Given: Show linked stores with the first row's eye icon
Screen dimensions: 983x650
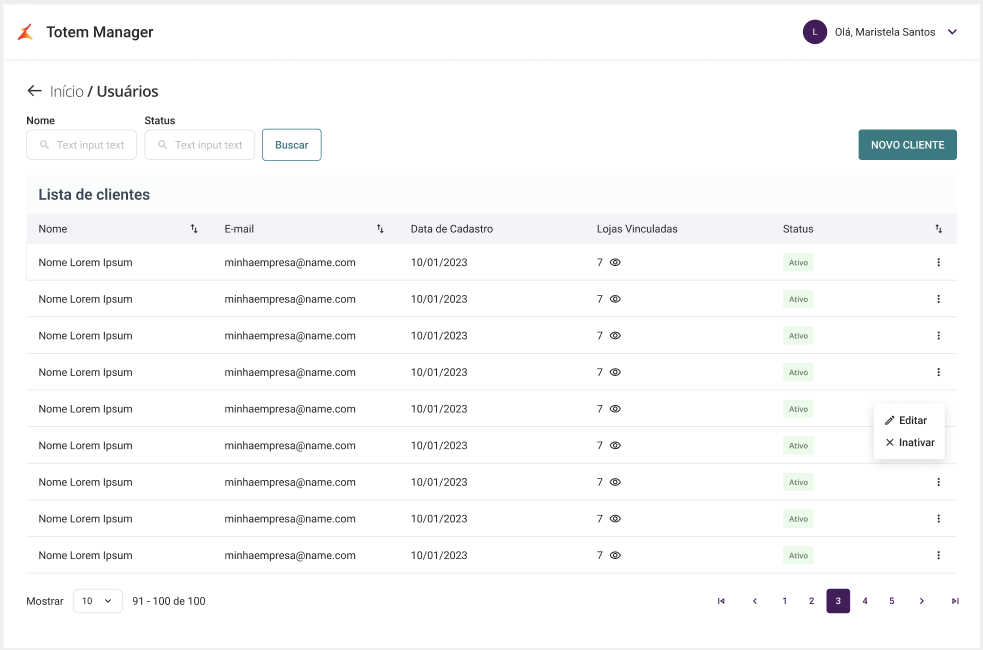Looking at the screenshot, I should click(x=615, y=262).
